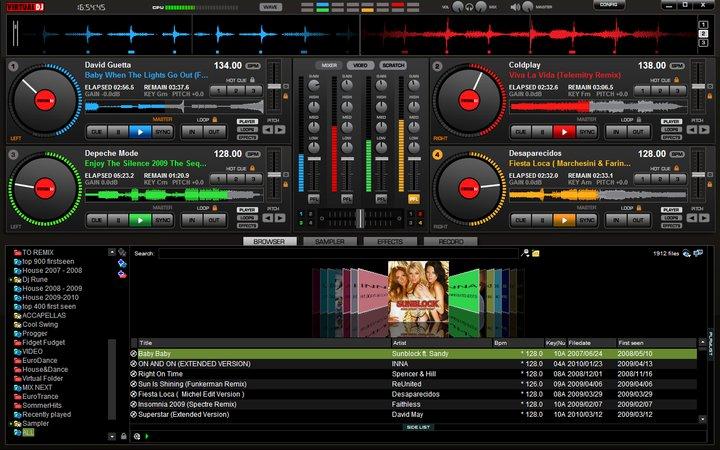Pause deck 4 playing Fiesta Loca
This screenshot has height=450, width=720.
542,219
